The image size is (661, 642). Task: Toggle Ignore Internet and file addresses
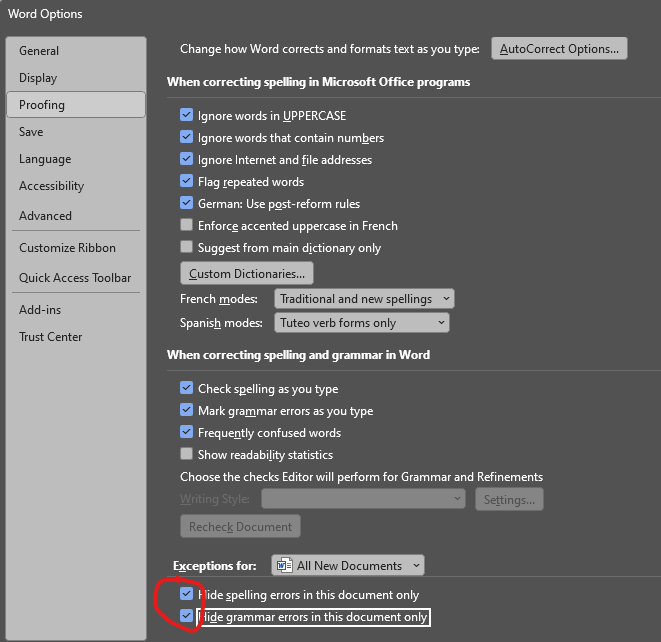(186, 159)
